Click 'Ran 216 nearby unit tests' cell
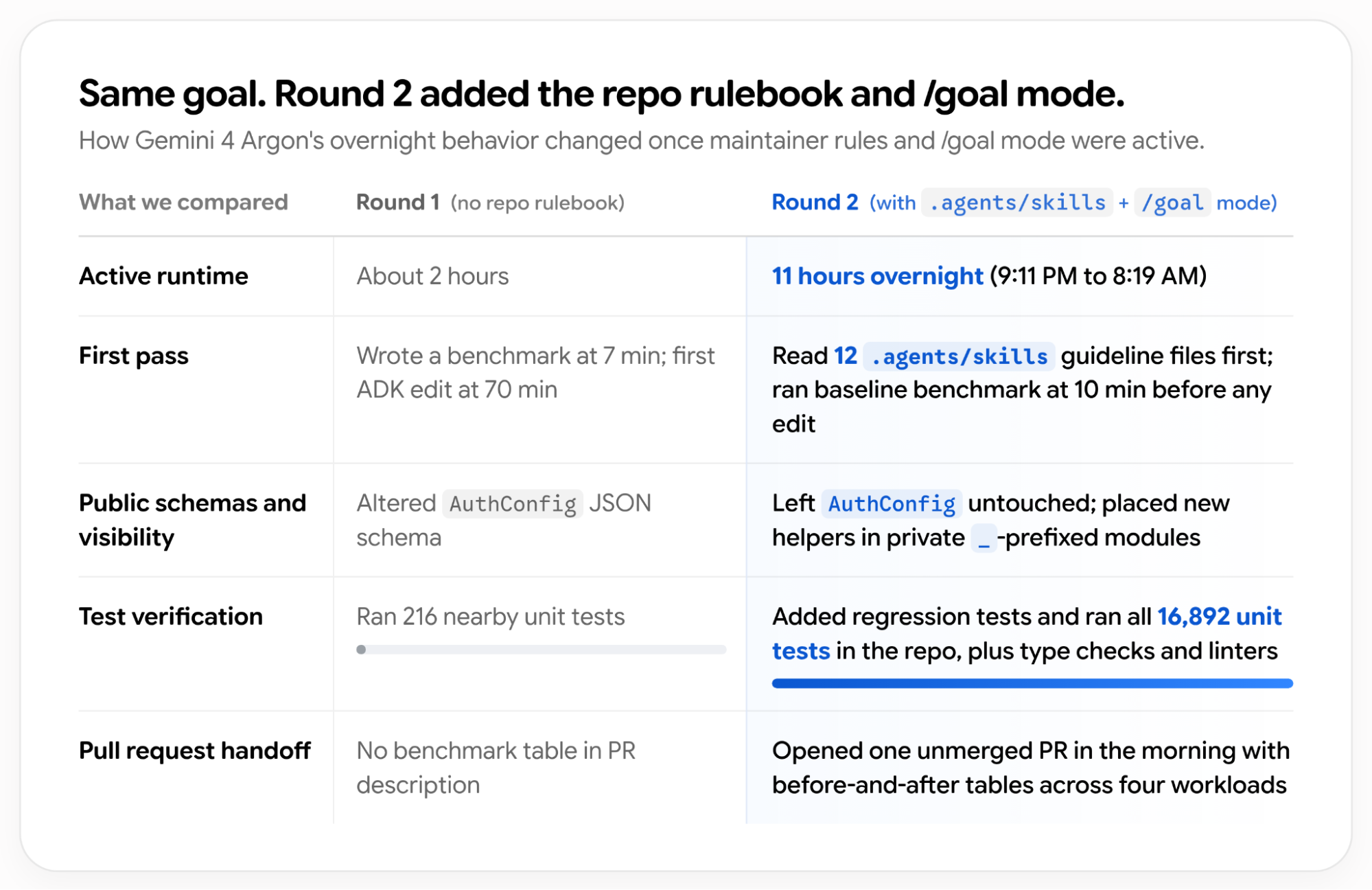The image size is (1372, 890). click(490, 617)
